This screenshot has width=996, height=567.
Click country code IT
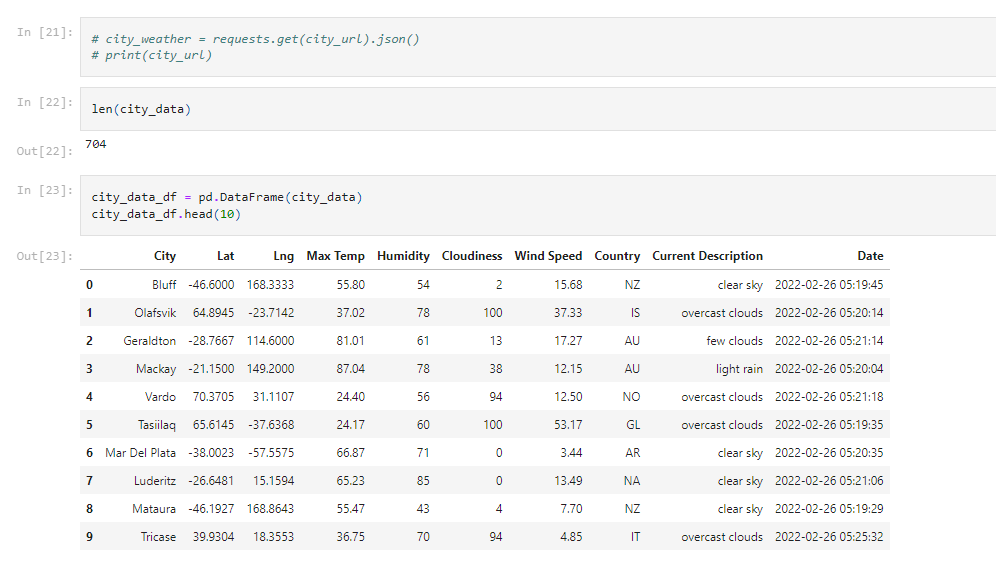coord(635,537)
